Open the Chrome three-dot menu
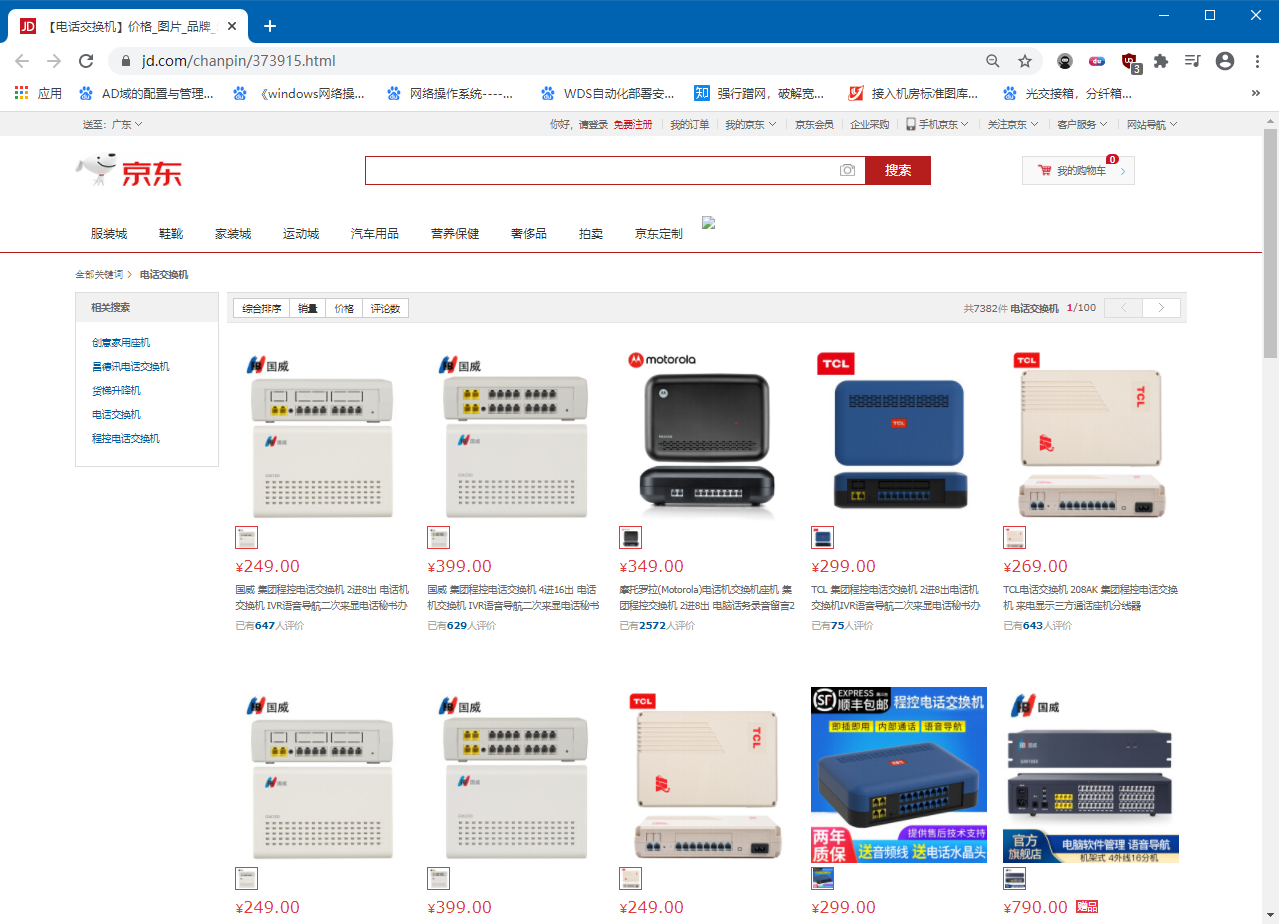This screenshot has height=924, width=1279. (x=1257, y=61)
